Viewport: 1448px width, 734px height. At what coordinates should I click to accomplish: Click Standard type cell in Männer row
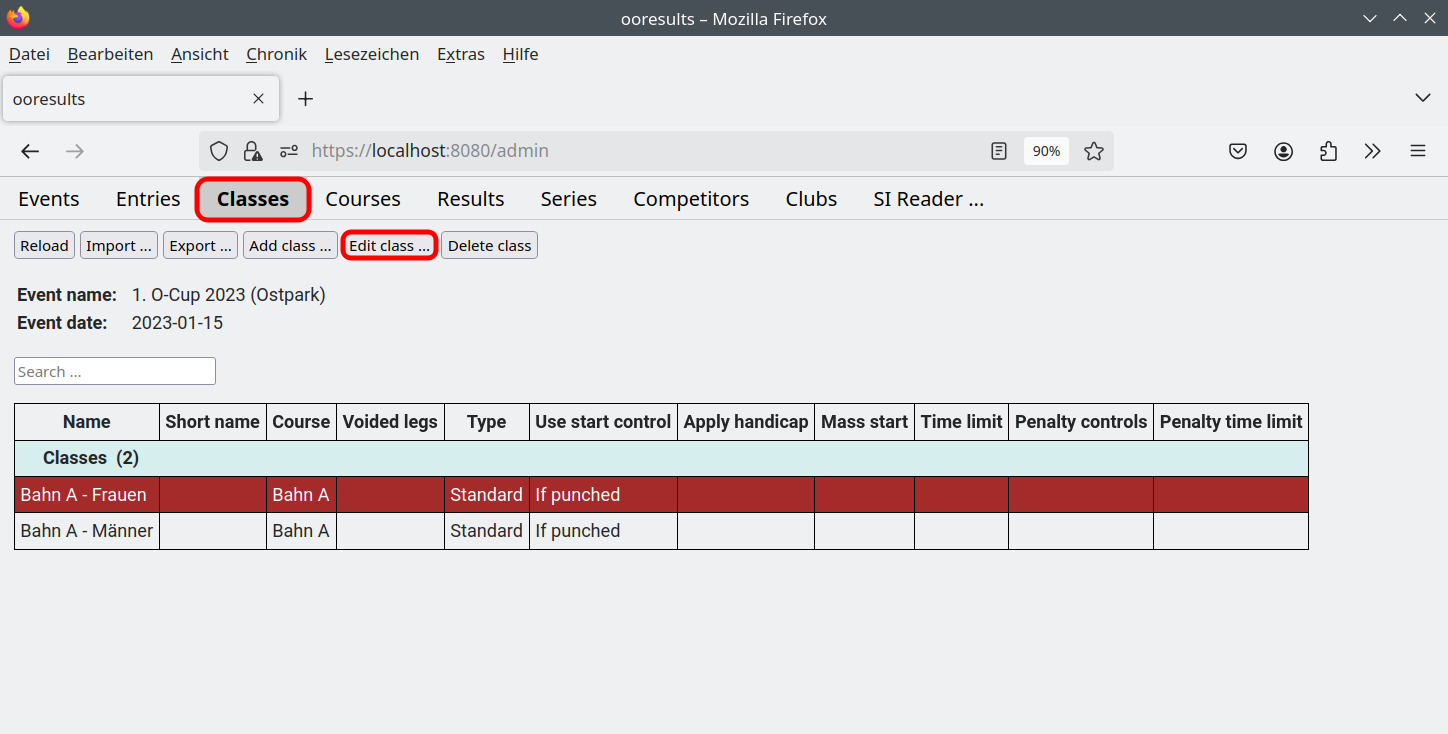point(487,531)
